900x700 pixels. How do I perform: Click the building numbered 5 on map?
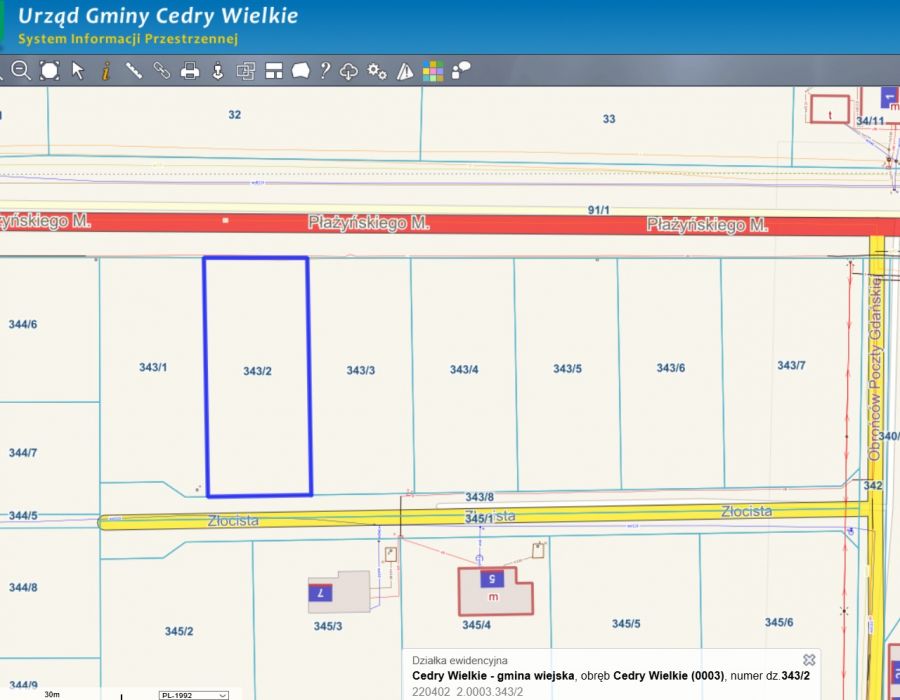pyautogui.click(x=490, y=590)
